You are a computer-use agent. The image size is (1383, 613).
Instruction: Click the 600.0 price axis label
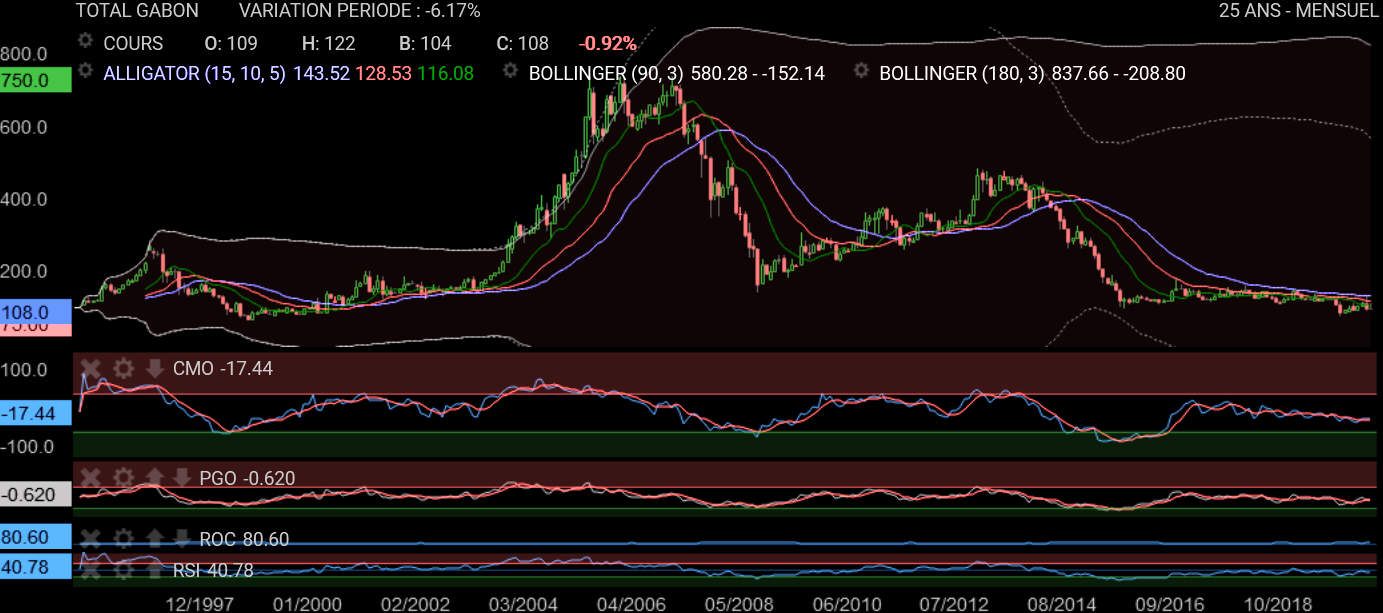click(24, 128)
